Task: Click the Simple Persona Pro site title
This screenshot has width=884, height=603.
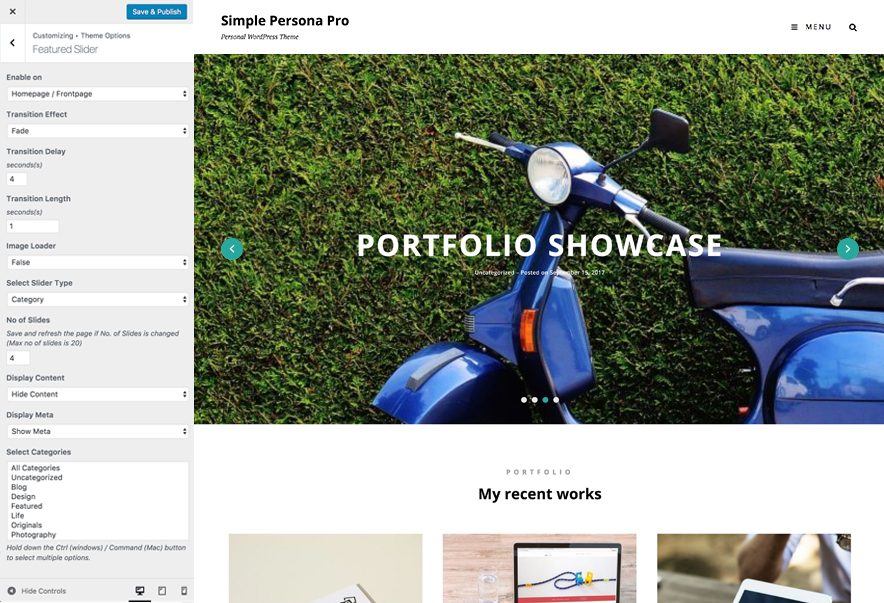Action: point(285,21)
